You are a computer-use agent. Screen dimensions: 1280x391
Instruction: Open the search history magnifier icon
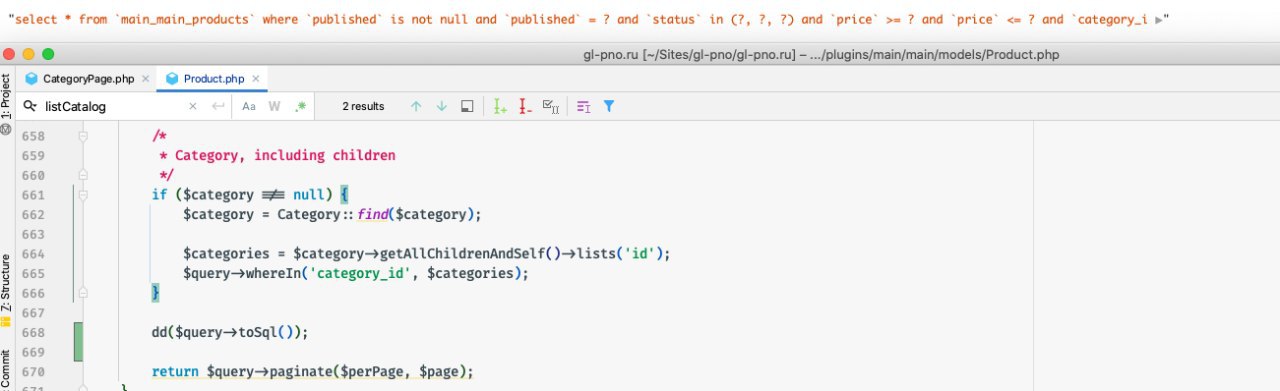[x=31, y=106]
